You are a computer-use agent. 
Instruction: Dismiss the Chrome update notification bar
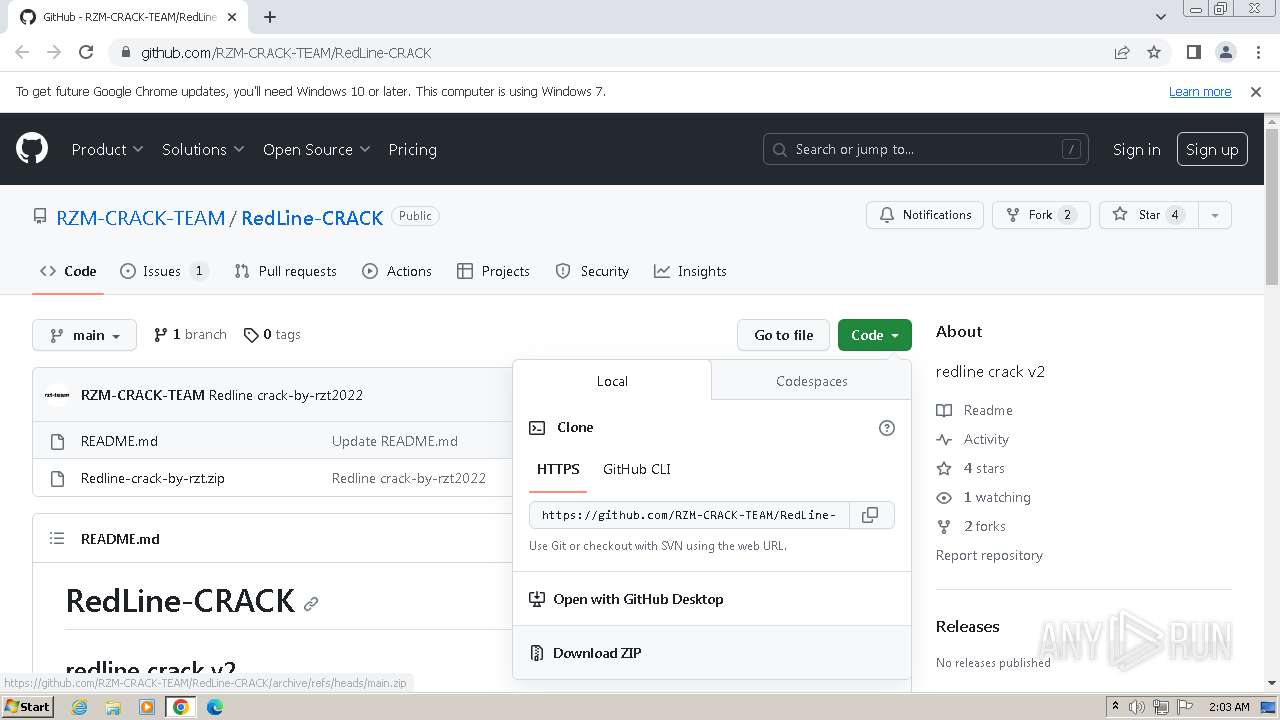coord(1256,91)
